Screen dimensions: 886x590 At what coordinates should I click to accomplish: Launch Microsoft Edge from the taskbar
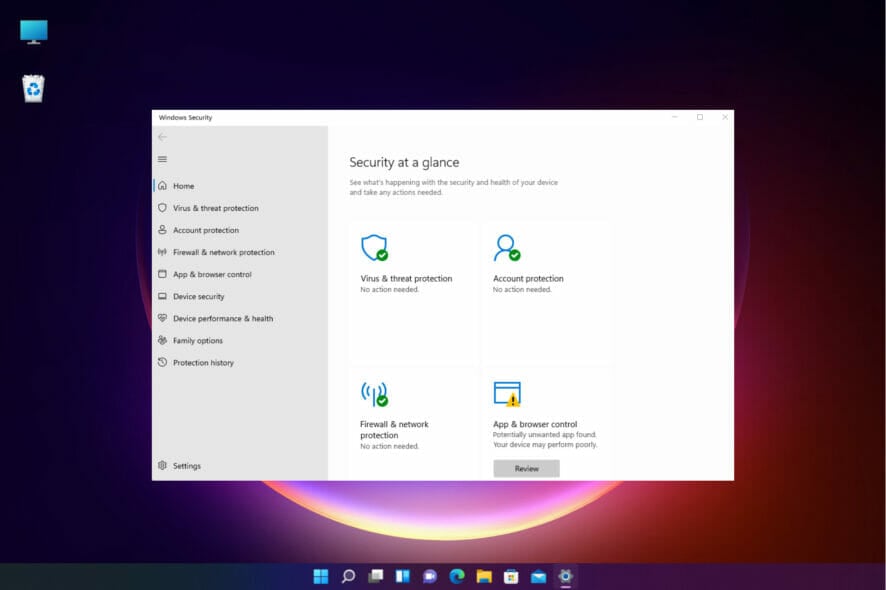point(457,576)
